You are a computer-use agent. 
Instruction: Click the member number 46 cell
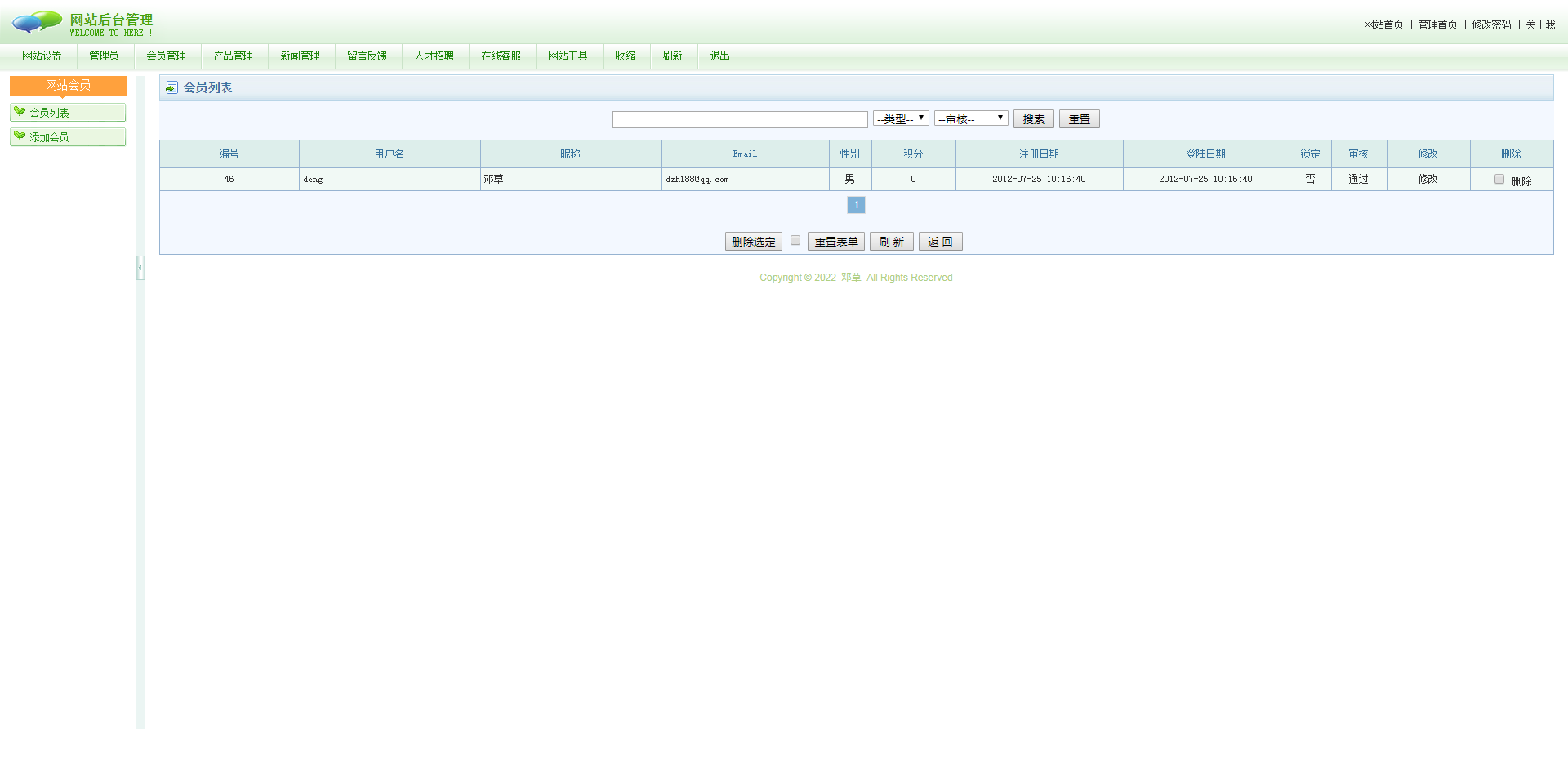[x=229, y=179]
